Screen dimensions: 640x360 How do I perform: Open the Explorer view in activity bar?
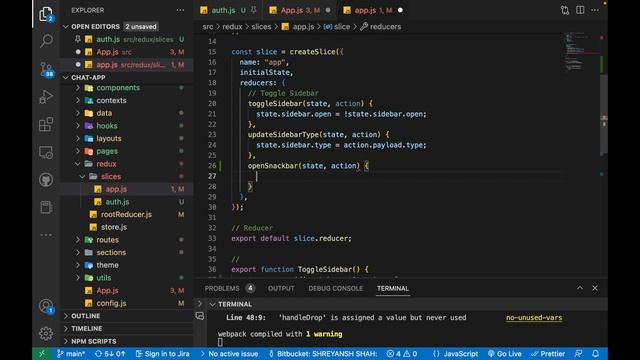[x=46, y=14]
